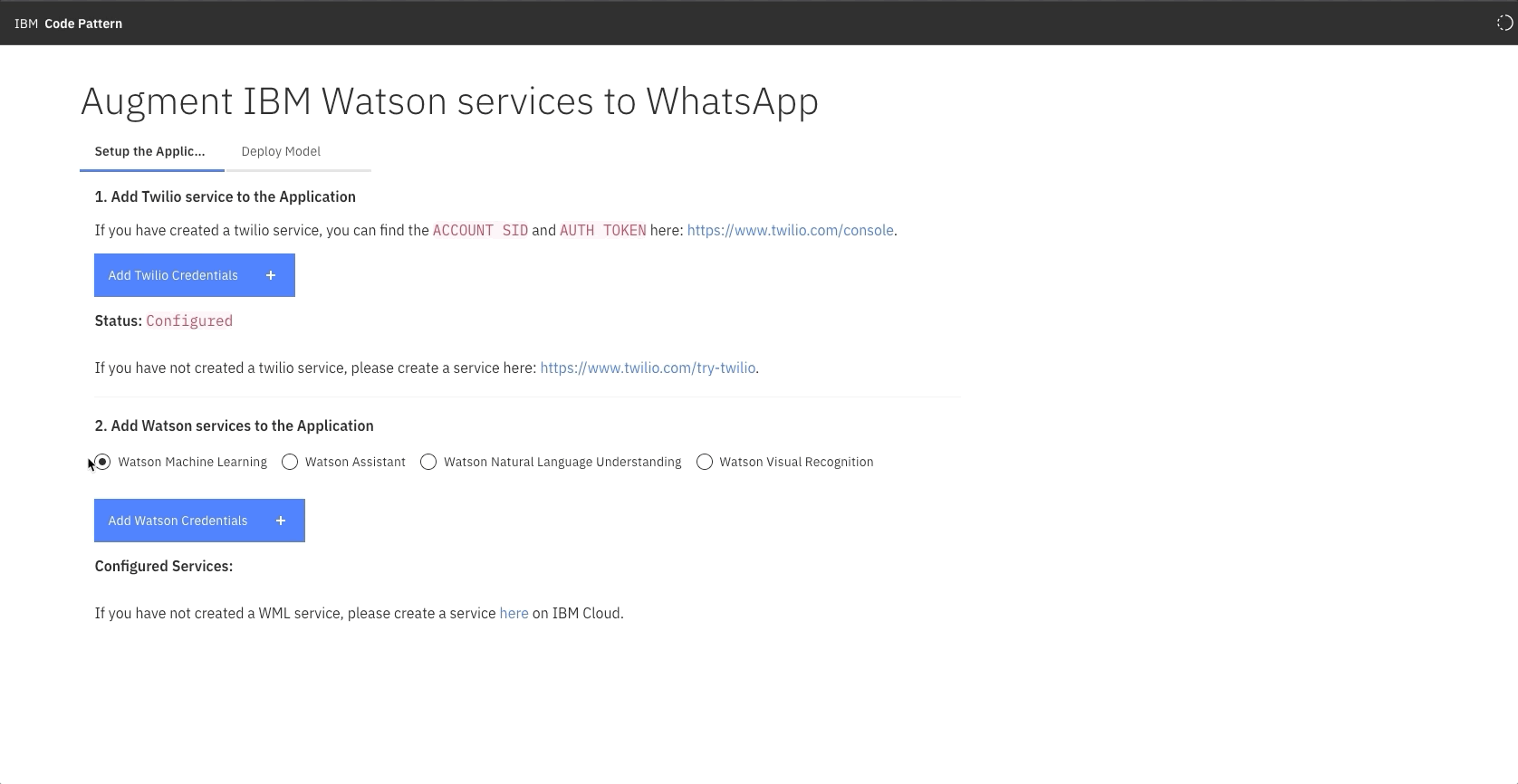Click the 'Configured' status text
Viewport: 1518px width, 784px height.
189,320
